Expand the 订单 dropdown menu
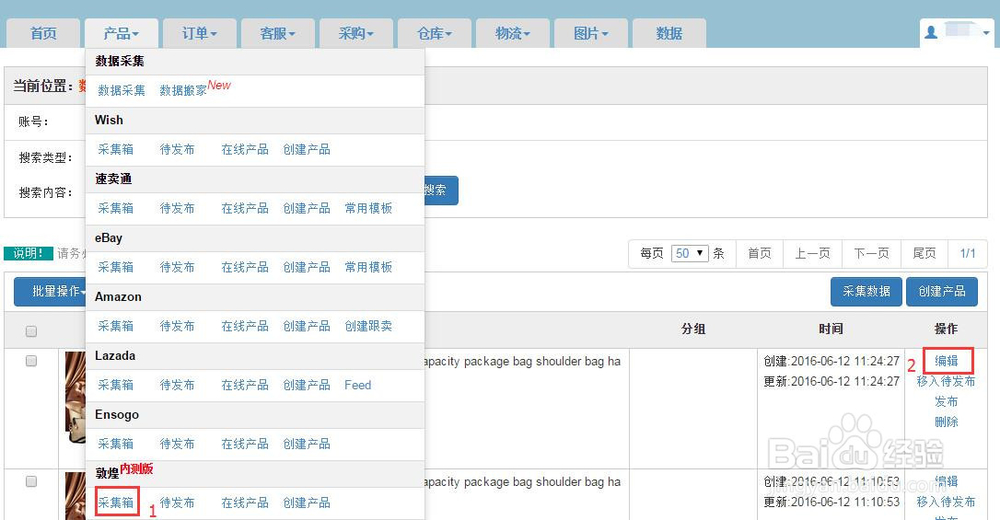The width and height of the screenshot is (1000, 520). tap(200, 33)
